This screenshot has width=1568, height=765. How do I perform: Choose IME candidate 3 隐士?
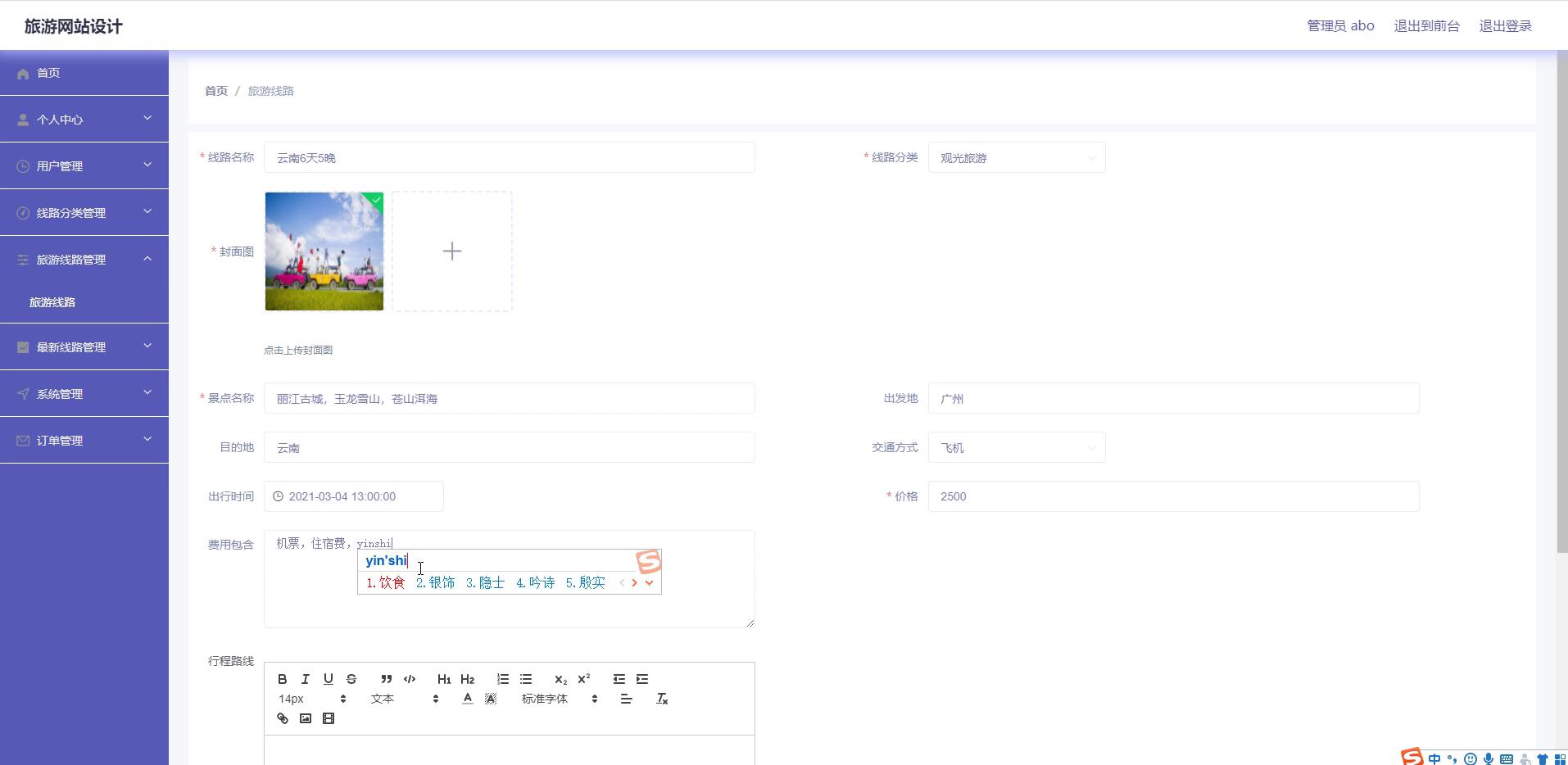point(486,582)
